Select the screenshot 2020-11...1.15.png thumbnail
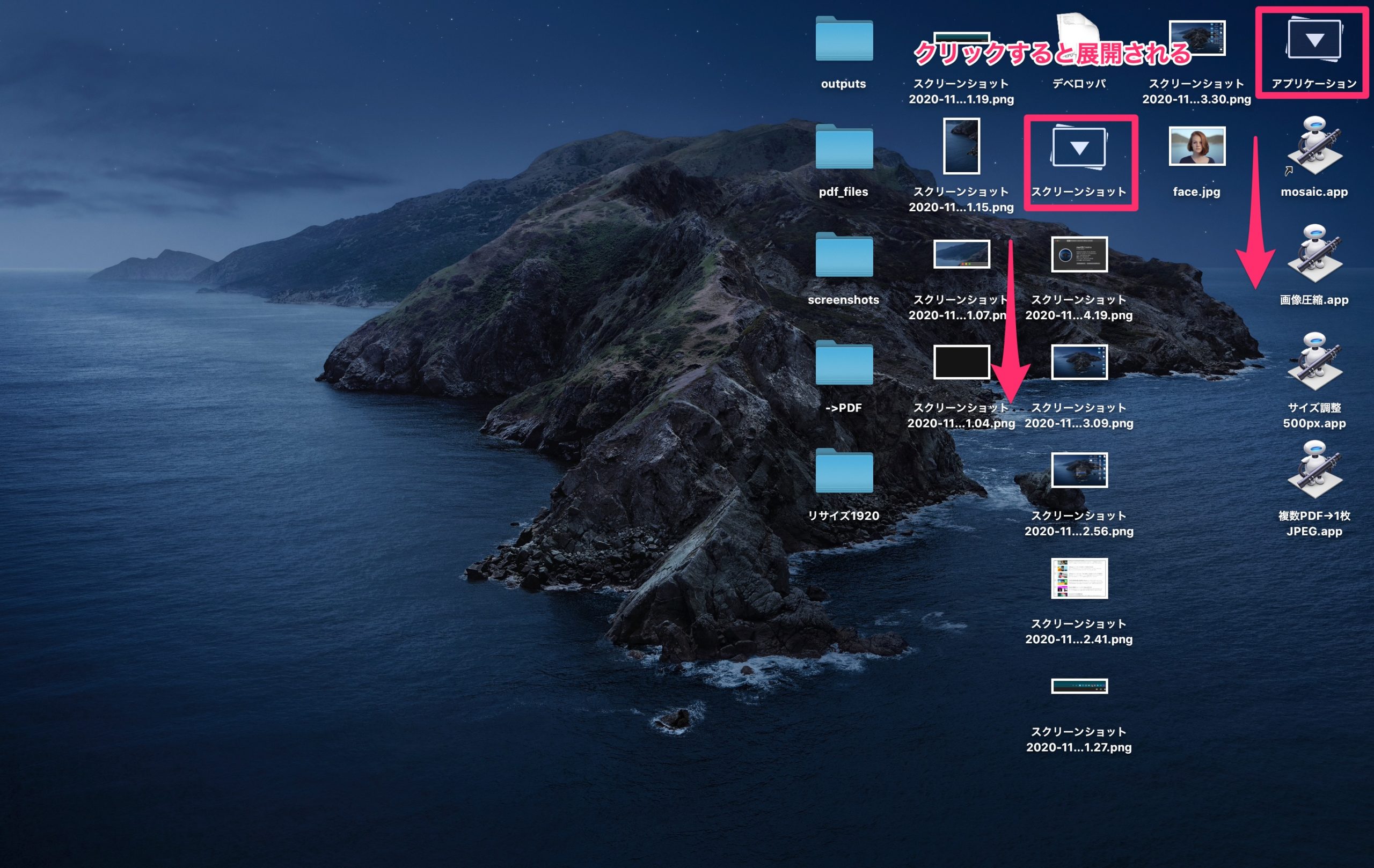Viewport: 1374px width, 868px height. 961,146
